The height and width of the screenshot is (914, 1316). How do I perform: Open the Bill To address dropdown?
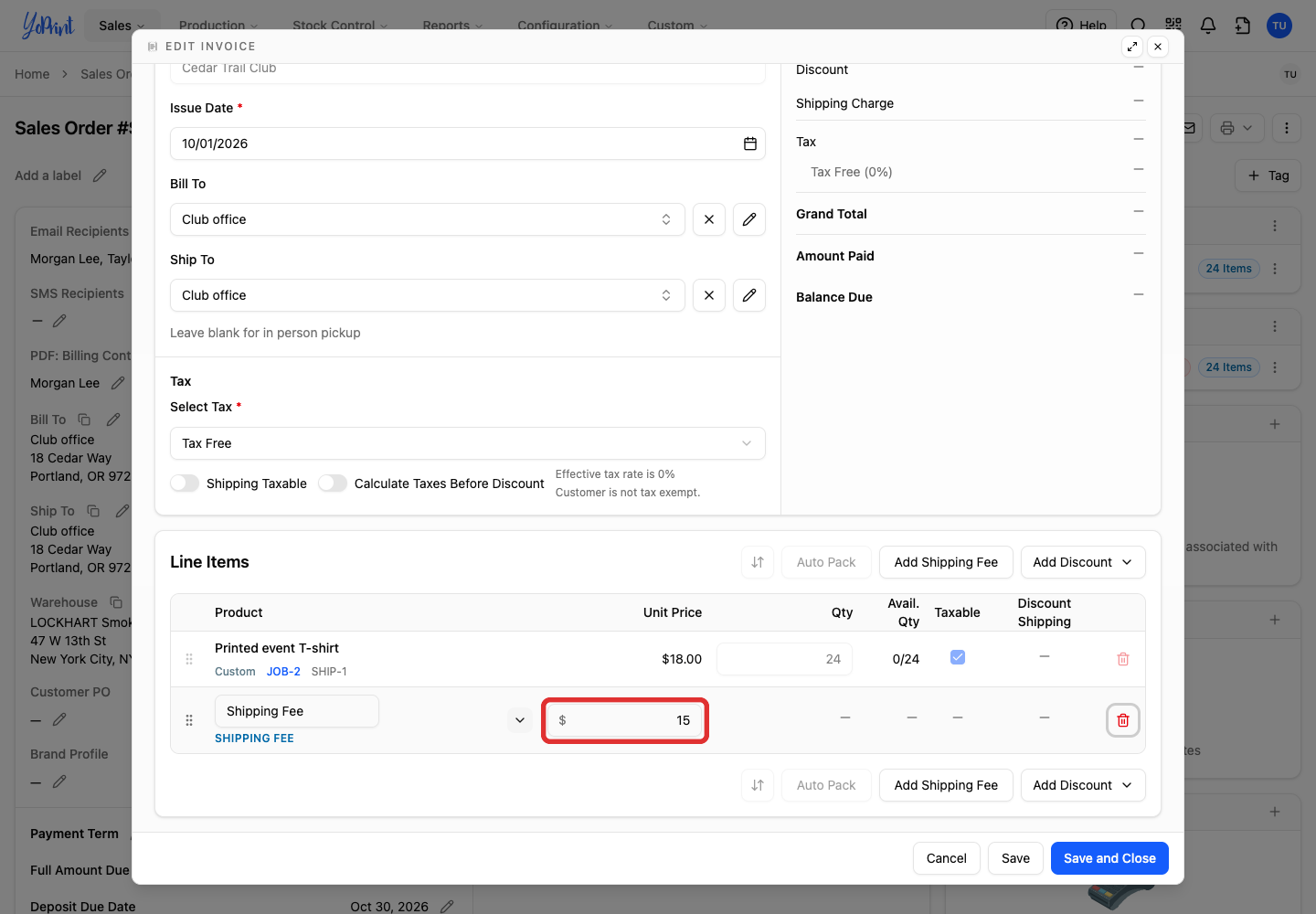pos(428,219)
